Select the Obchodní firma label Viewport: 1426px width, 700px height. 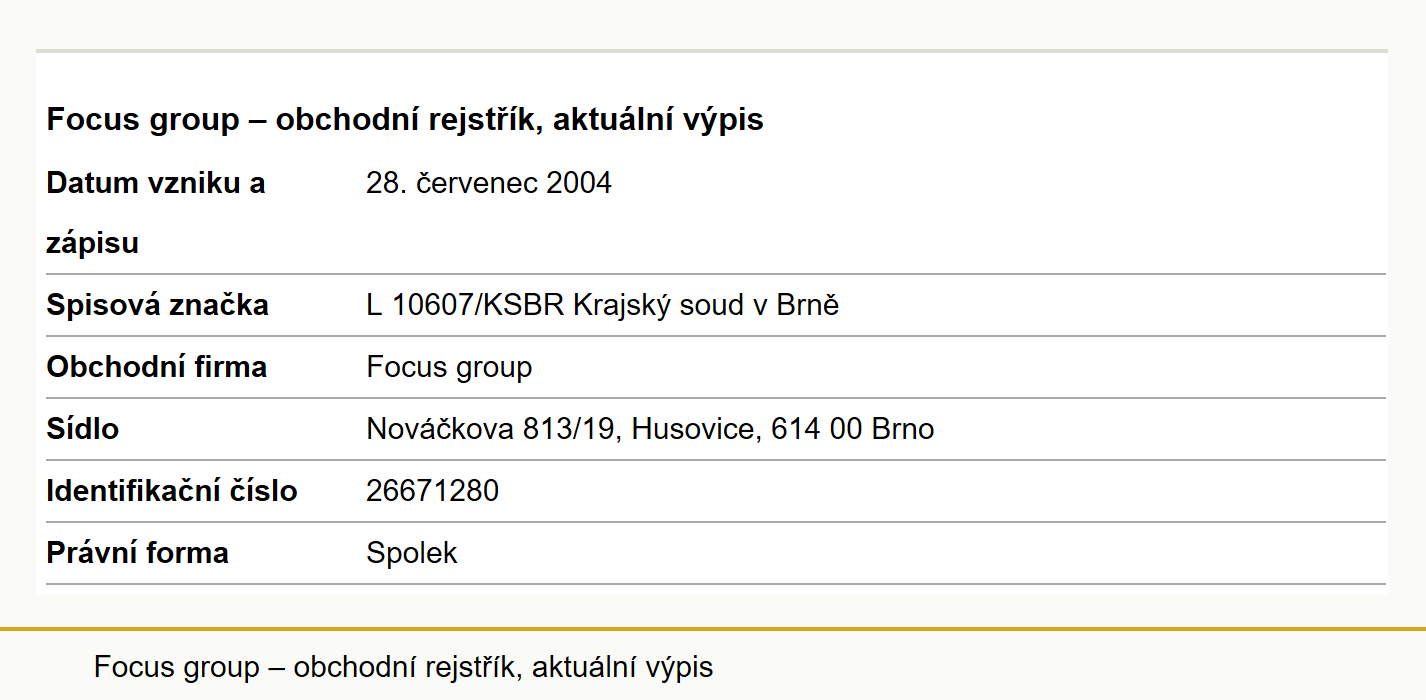tap(156, 367)
